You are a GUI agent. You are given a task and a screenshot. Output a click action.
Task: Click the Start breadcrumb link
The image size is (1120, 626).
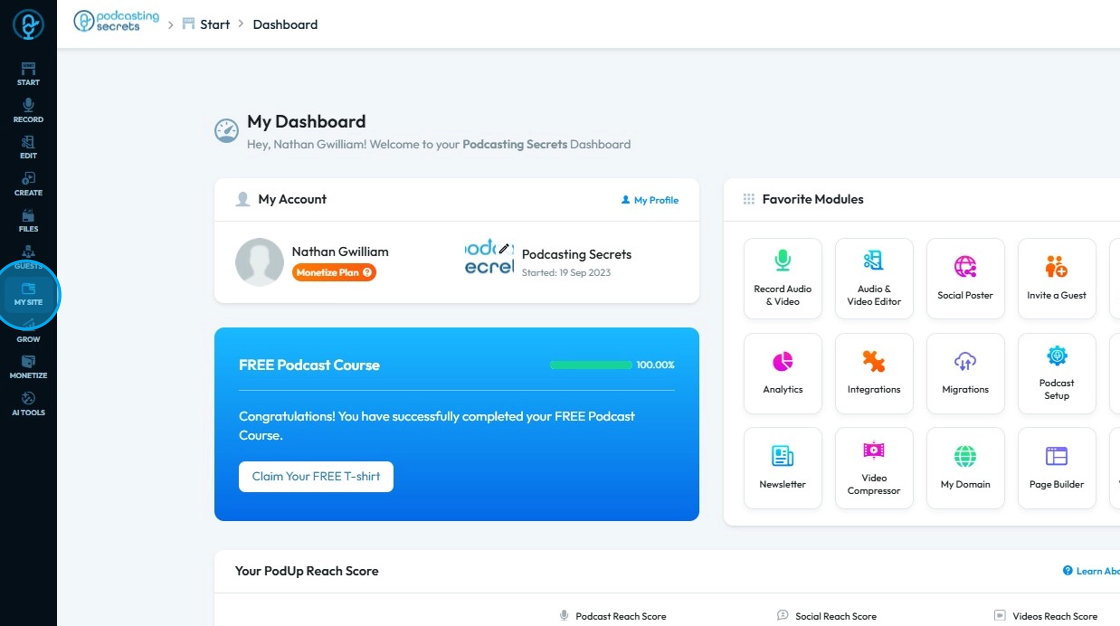(206, 24)
